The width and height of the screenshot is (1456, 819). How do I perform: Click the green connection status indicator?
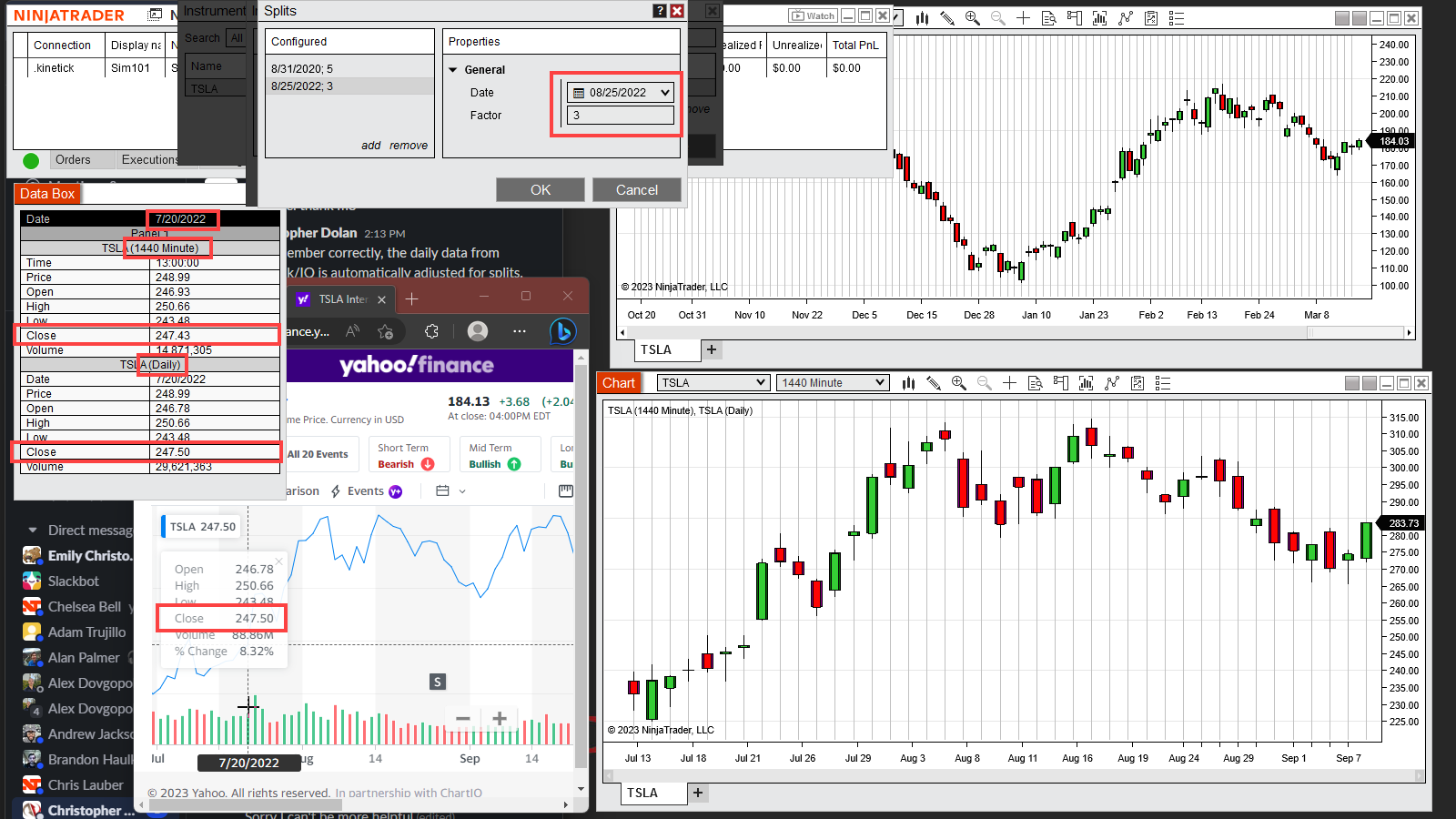(x=31, y=161)
